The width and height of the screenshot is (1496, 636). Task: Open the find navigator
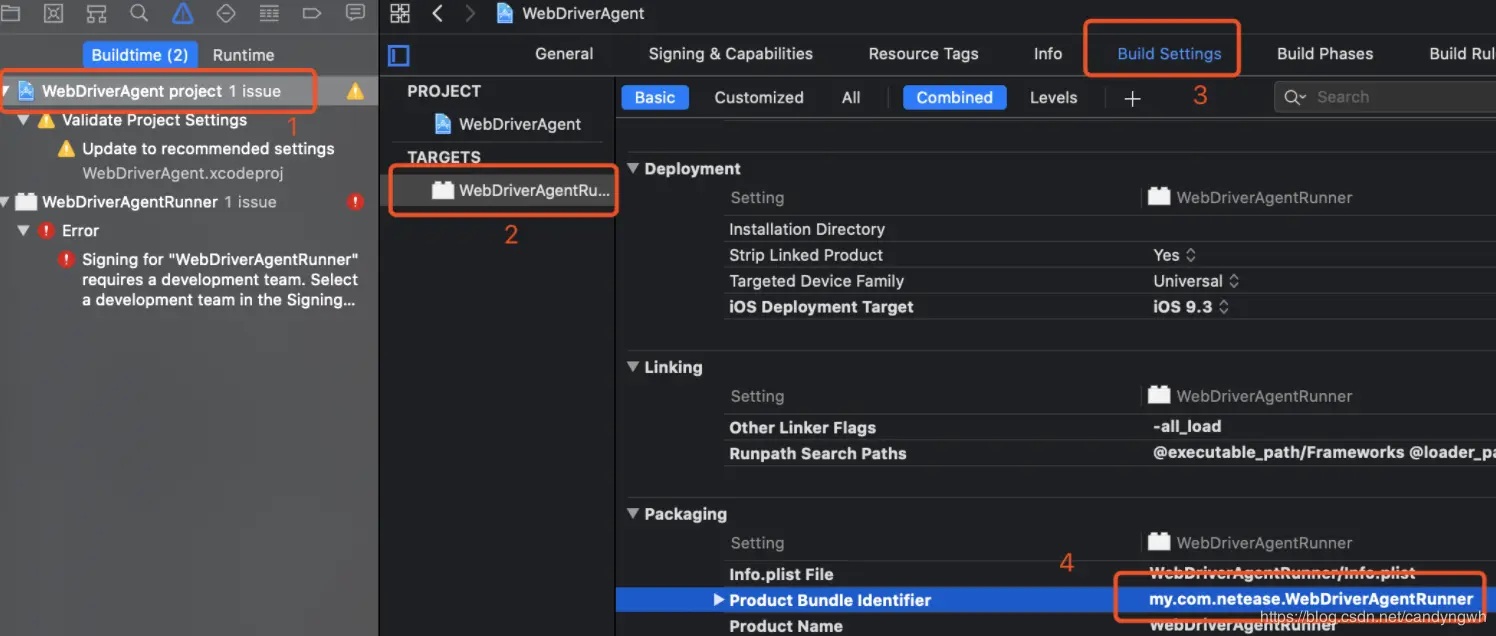(x=140, y=14)
